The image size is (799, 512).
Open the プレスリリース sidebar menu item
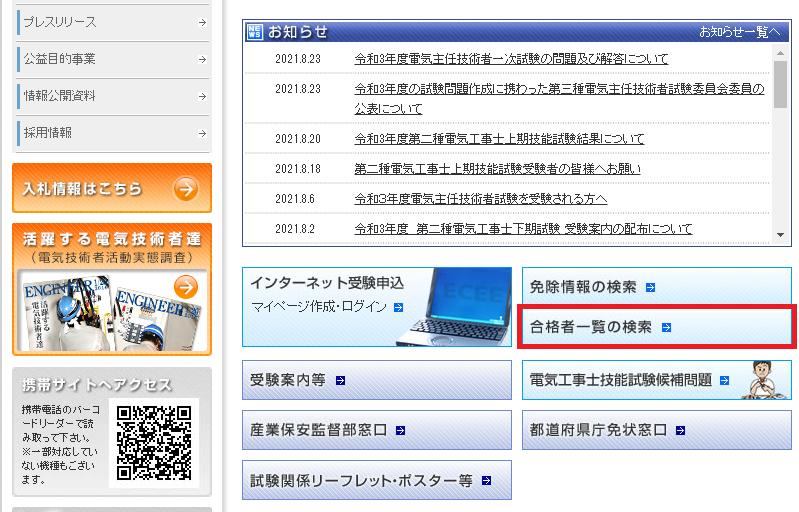[x=111, y=19]
